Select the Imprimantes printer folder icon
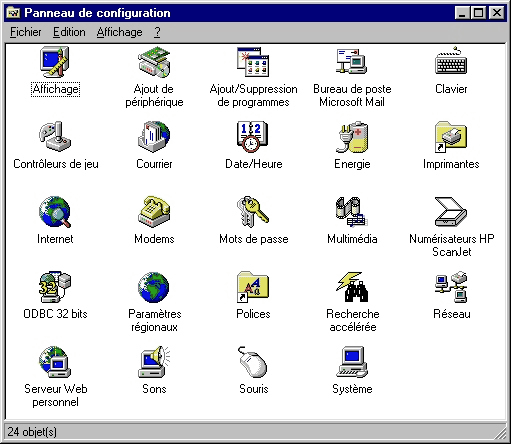The width and height of the screenshot is (511, 444). 451,137
